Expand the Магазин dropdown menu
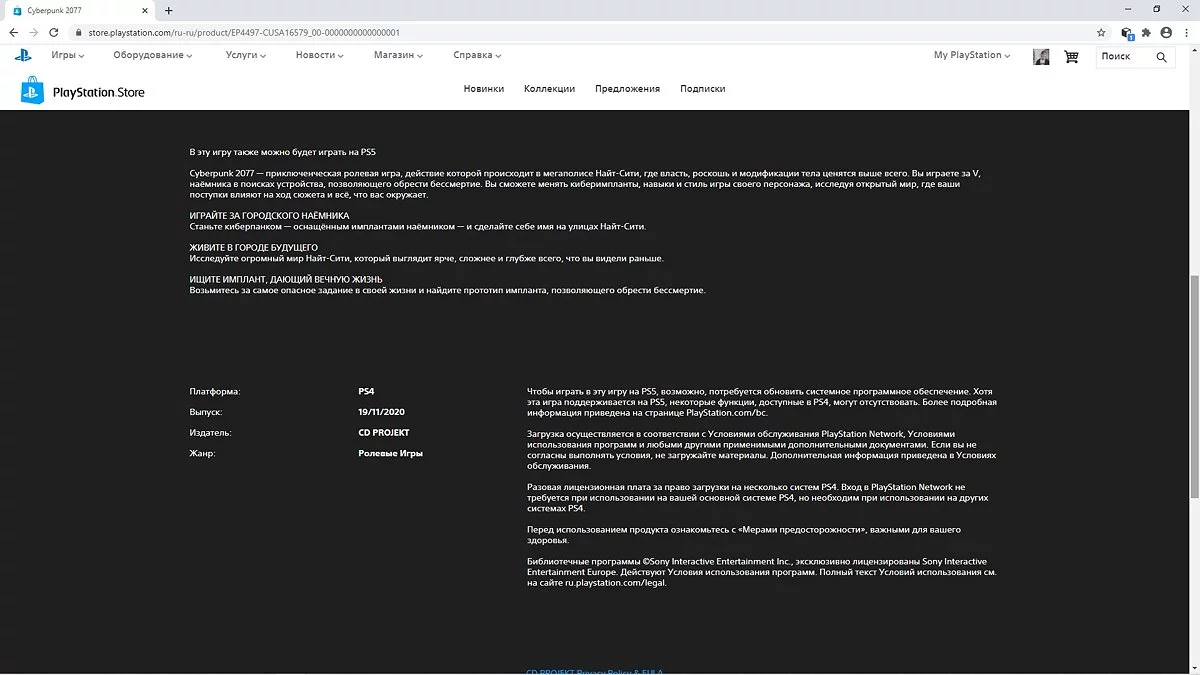Screen dimensions: 1200x675 point(398,55)
